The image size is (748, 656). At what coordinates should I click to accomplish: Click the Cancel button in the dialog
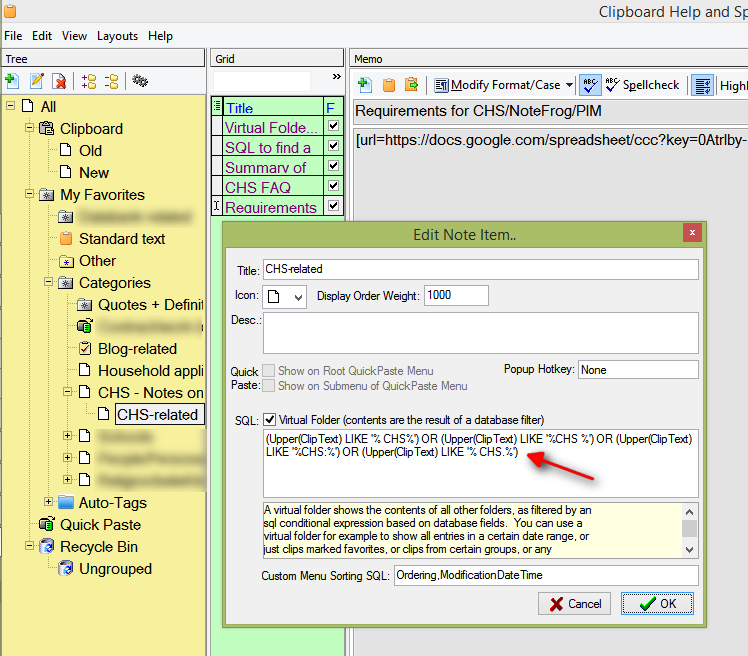pyautogui.click(x=574, y=604)
